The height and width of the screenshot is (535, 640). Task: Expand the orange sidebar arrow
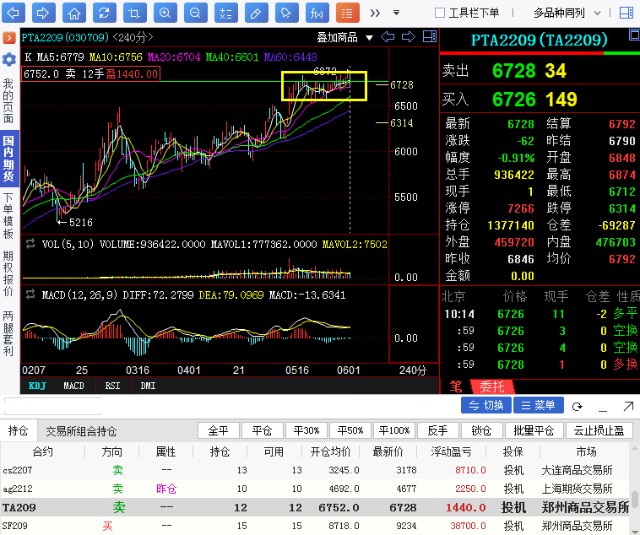point(9,38)
